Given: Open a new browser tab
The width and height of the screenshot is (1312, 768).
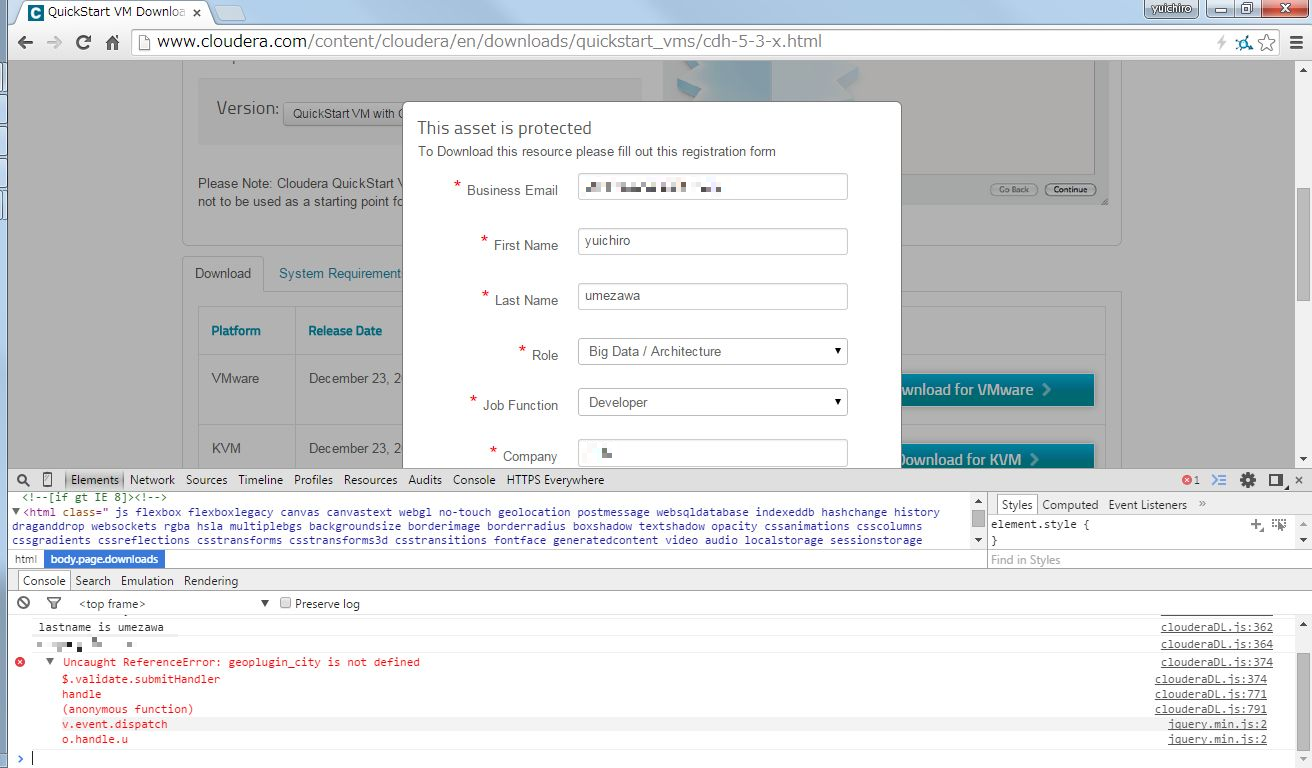Looking at the screenshot, I should click(230, 13).
